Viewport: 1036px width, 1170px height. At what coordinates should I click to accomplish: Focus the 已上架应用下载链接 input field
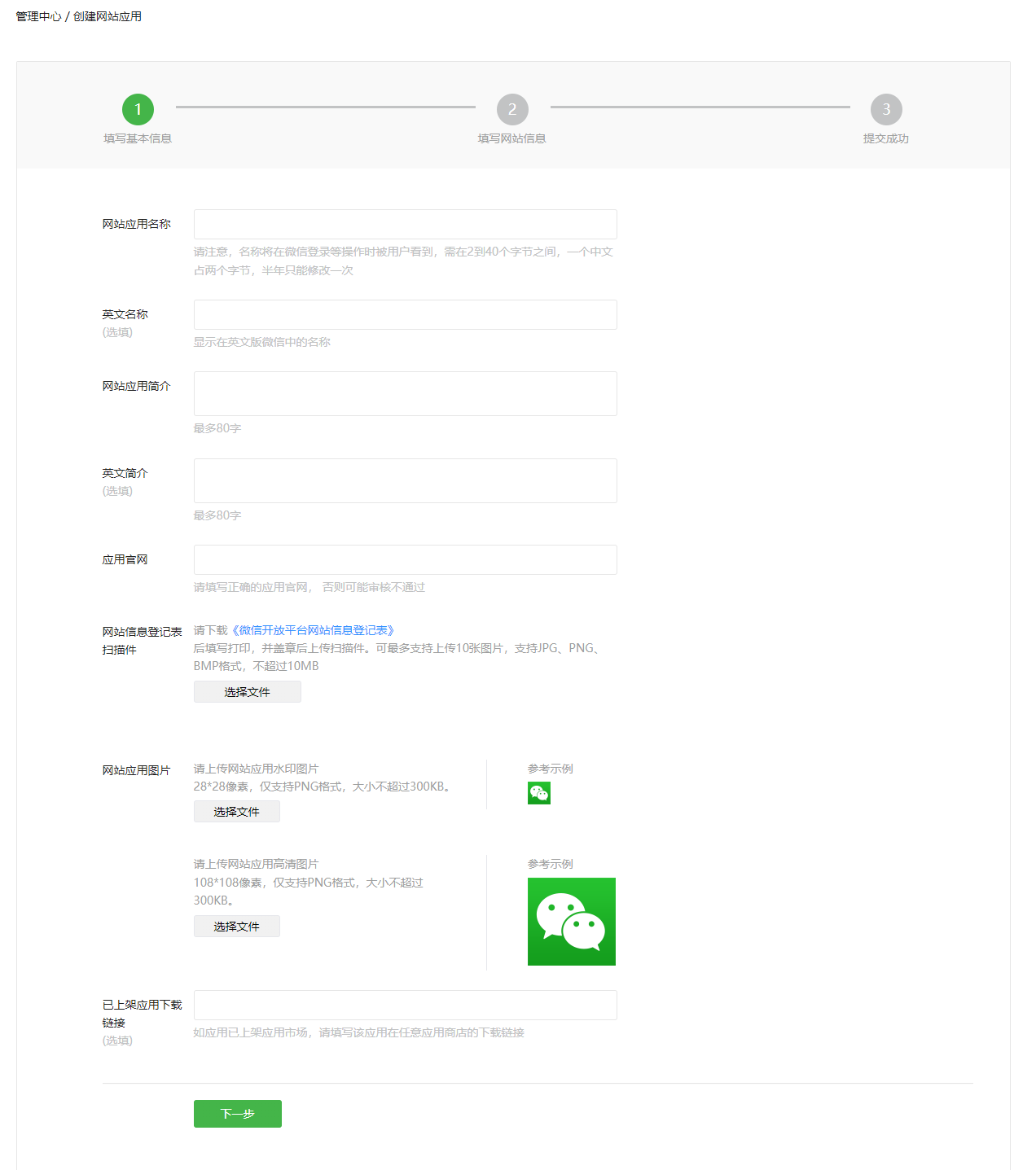click(405, 1005)
